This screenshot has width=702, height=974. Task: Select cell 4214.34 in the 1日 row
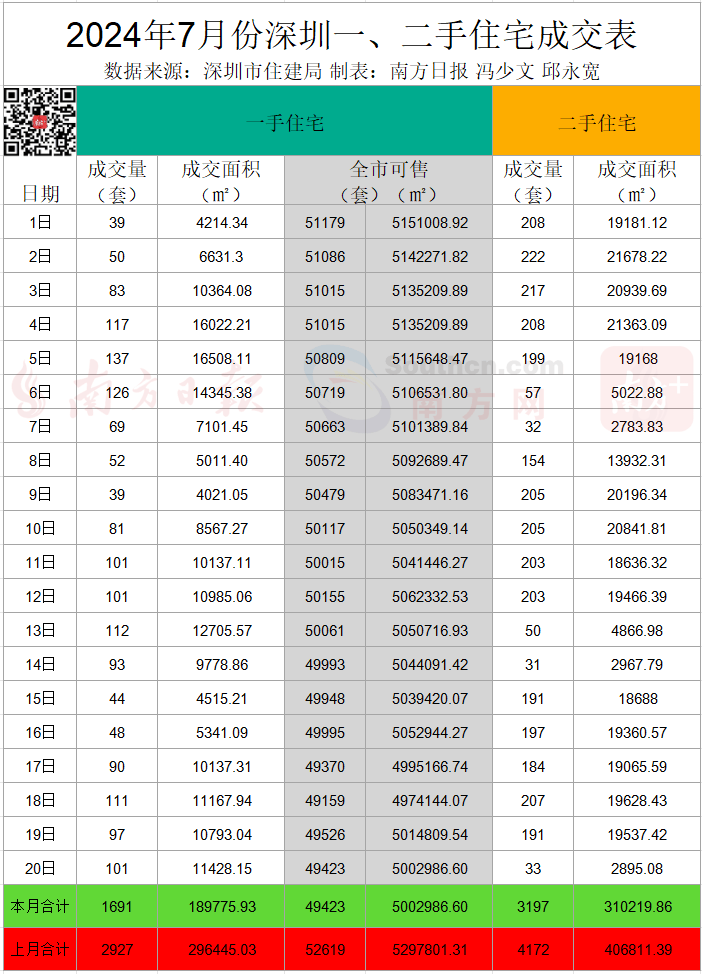tap(222, 222)
